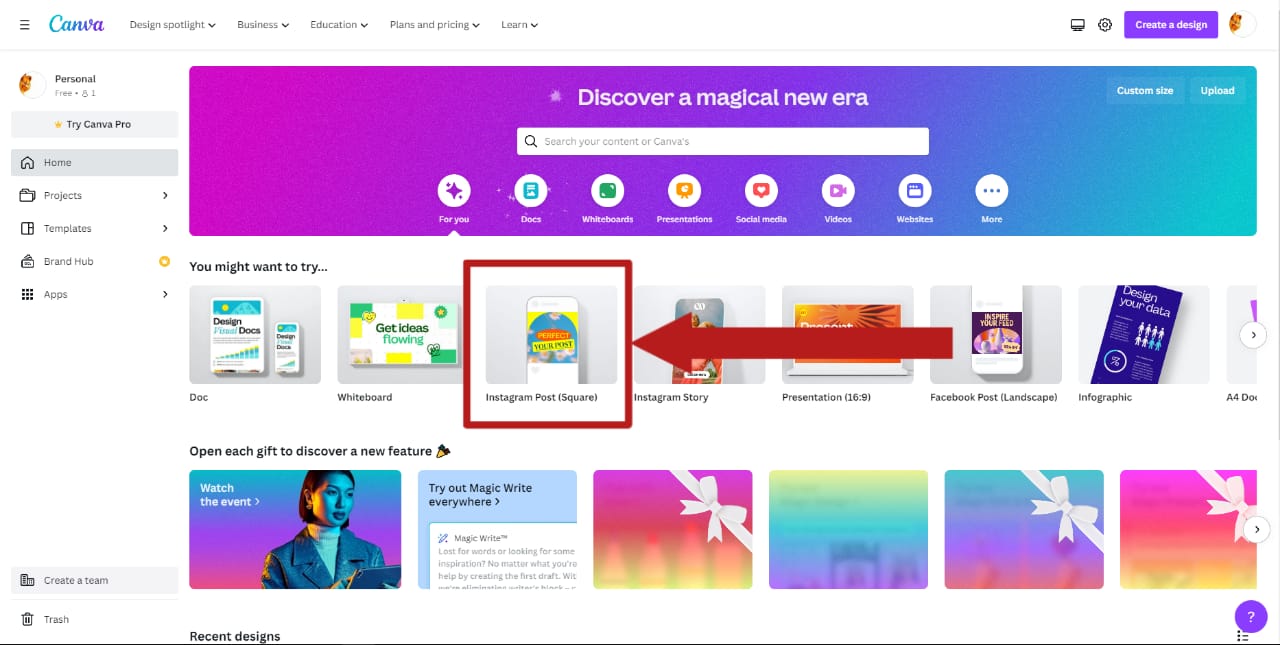Open the Learn dropdown menu
This screenshot has width=1280, height=645.
coord(520,24)
